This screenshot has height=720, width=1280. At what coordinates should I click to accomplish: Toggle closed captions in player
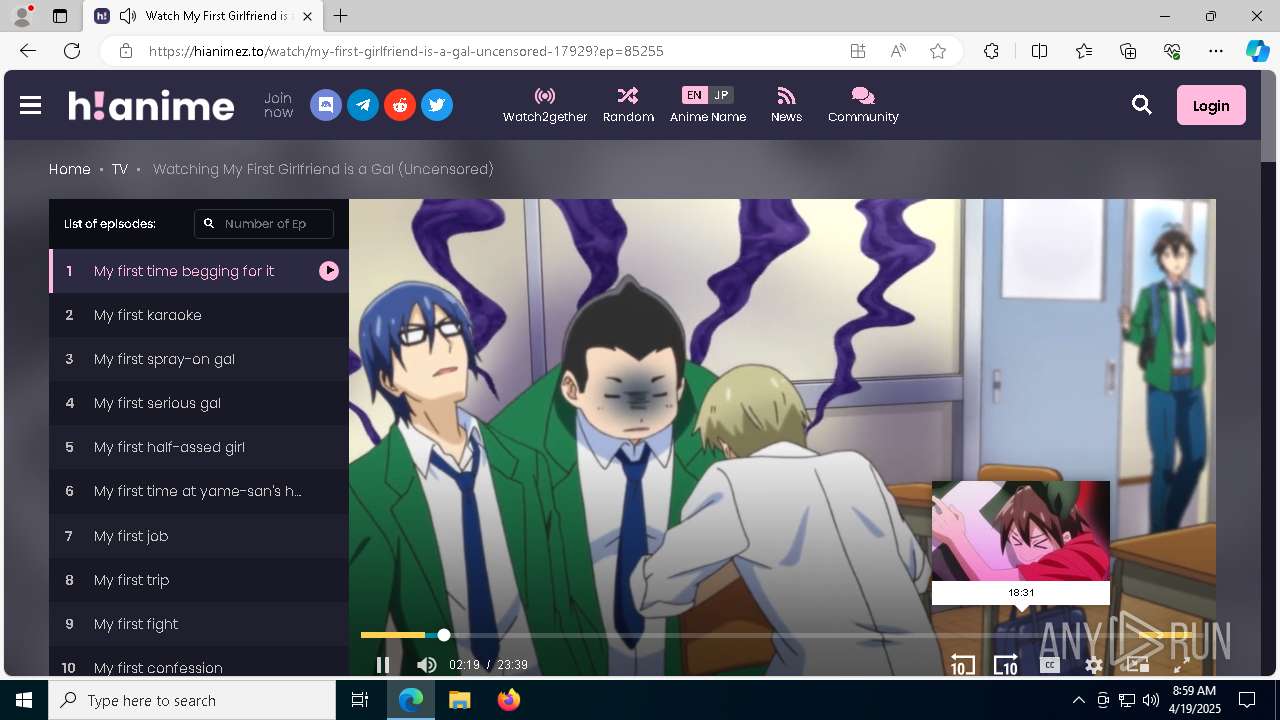[x=1050, y=665]
